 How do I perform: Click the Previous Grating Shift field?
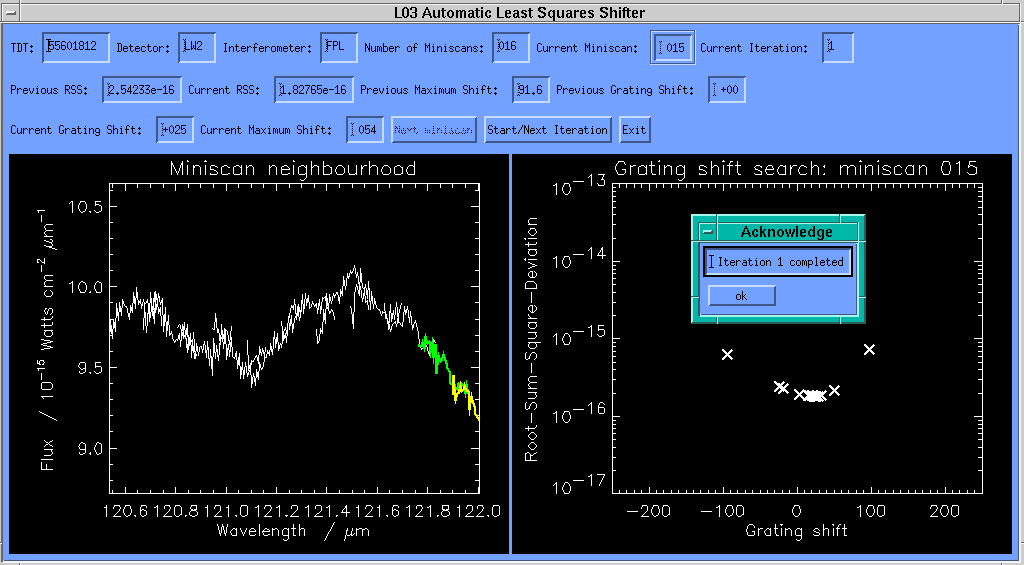point(727,90)
